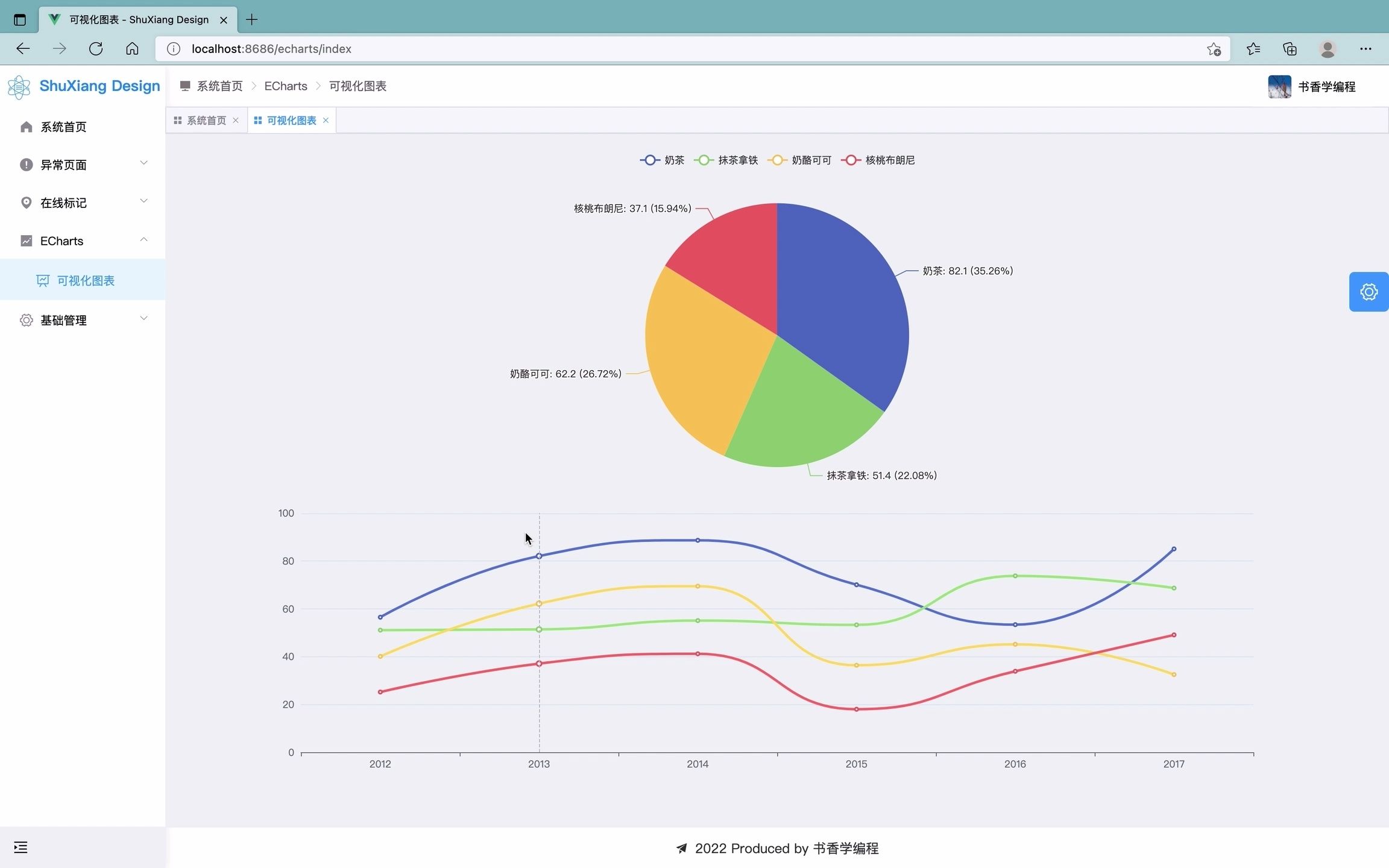This screenshot has height=868, width=1389.
Task: Expand the 异常页面 sidebar menu
Action: click(83, 165)
